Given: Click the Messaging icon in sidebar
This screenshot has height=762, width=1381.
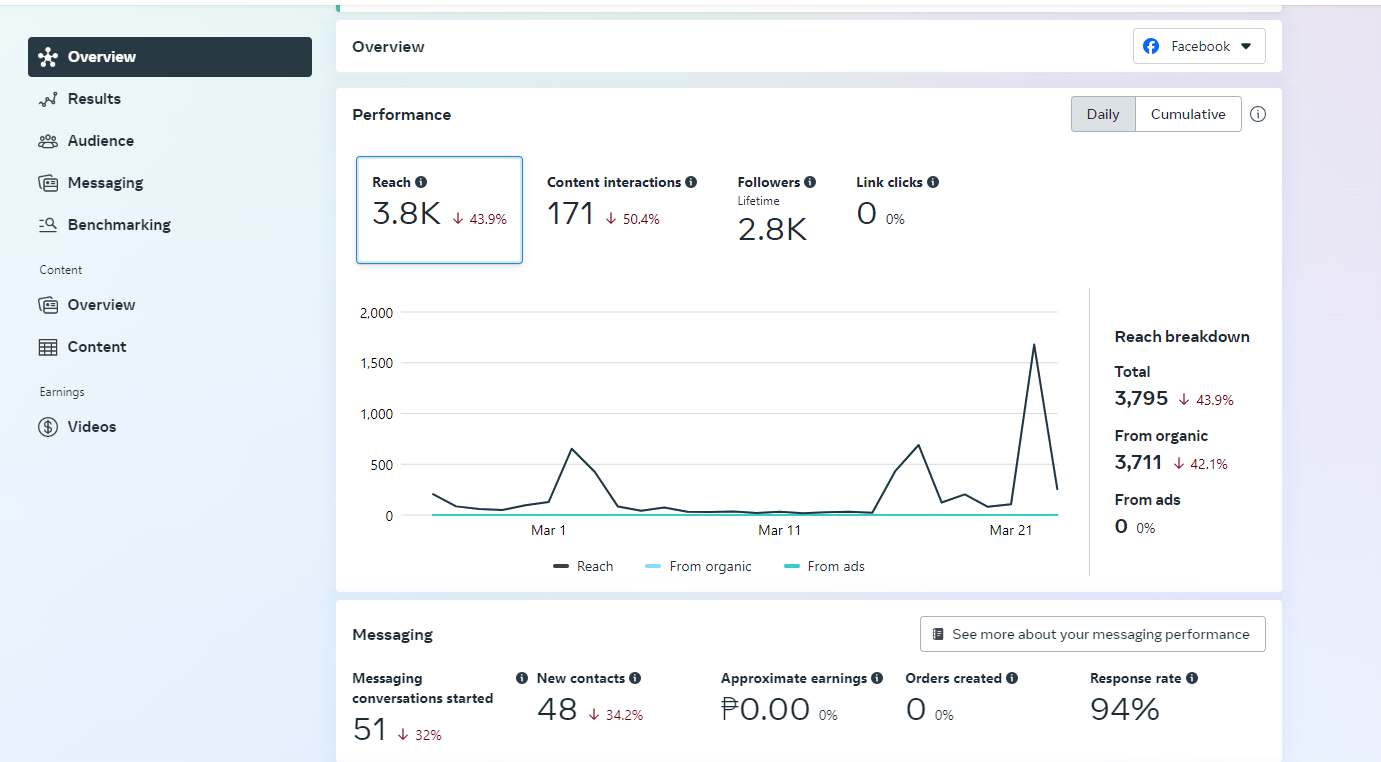Looking at the screenshot, I should (48, 183).
